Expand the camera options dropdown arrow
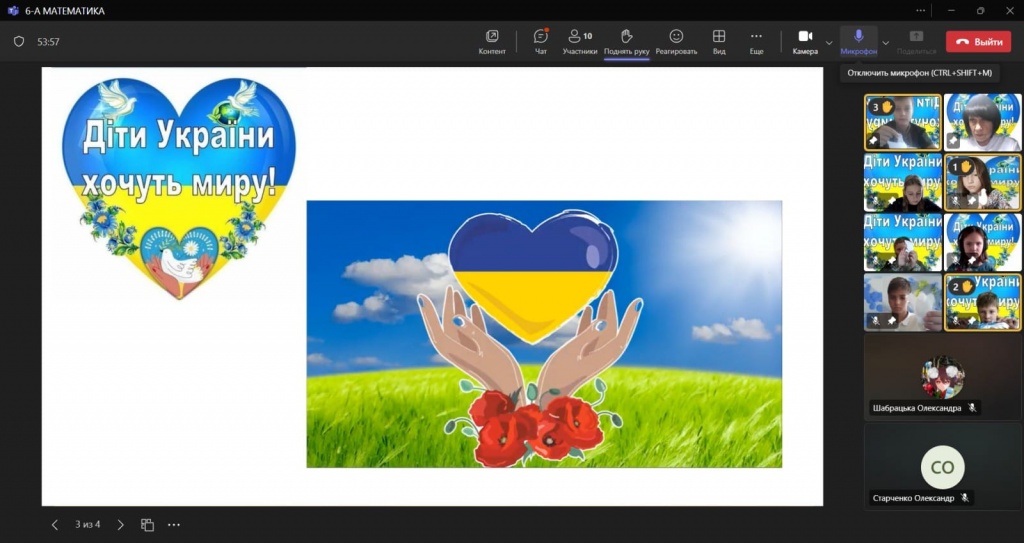 pos(829,42)
